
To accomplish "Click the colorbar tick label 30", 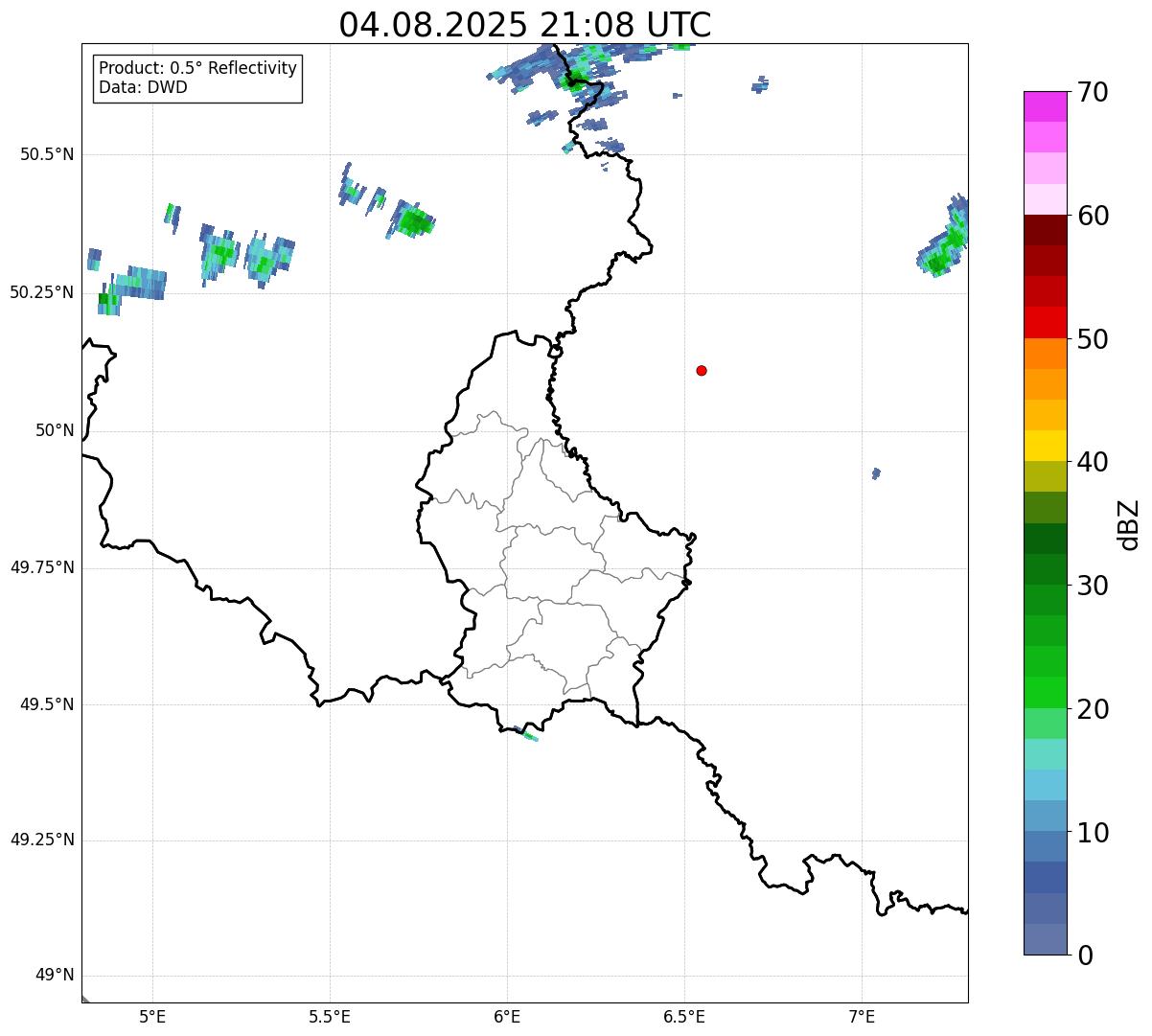I will pos(1093,586).
